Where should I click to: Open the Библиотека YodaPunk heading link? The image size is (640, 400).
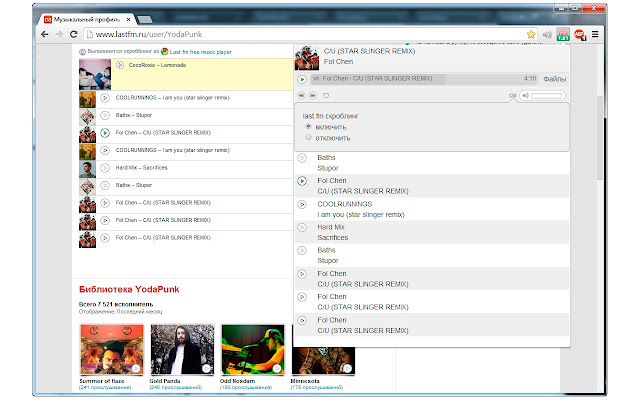129,289
